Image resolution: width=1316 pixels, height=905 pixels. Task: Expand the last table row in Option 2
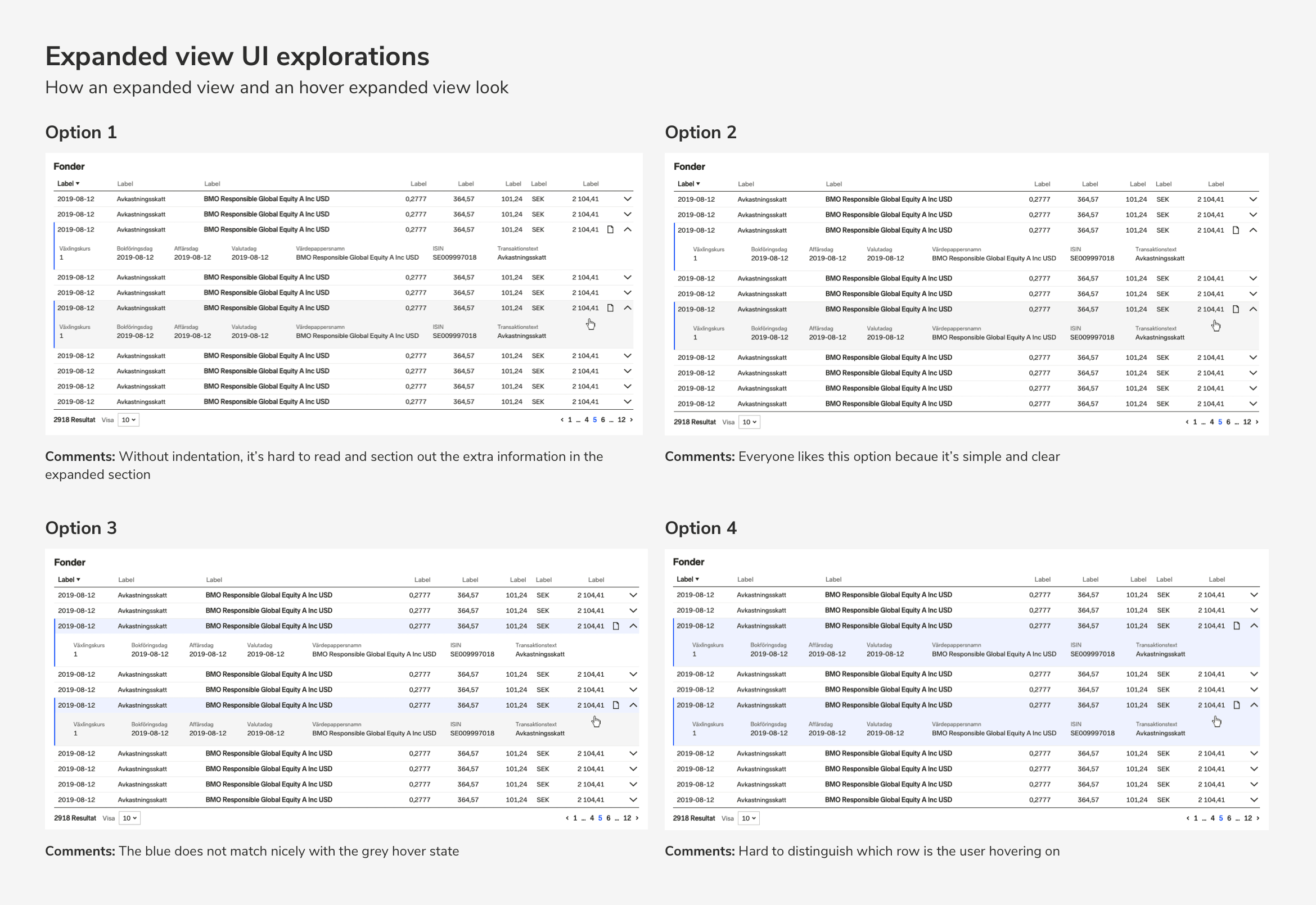[x=1254, y=404]
